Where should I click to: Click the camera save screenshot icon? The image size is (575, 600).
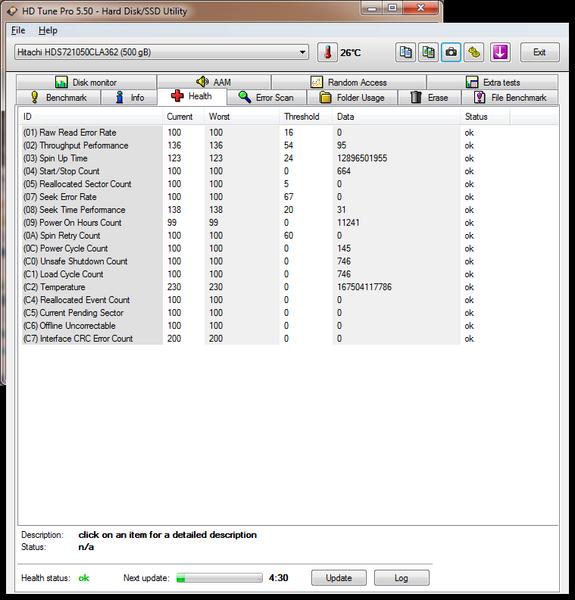click(x=451, y=52)
